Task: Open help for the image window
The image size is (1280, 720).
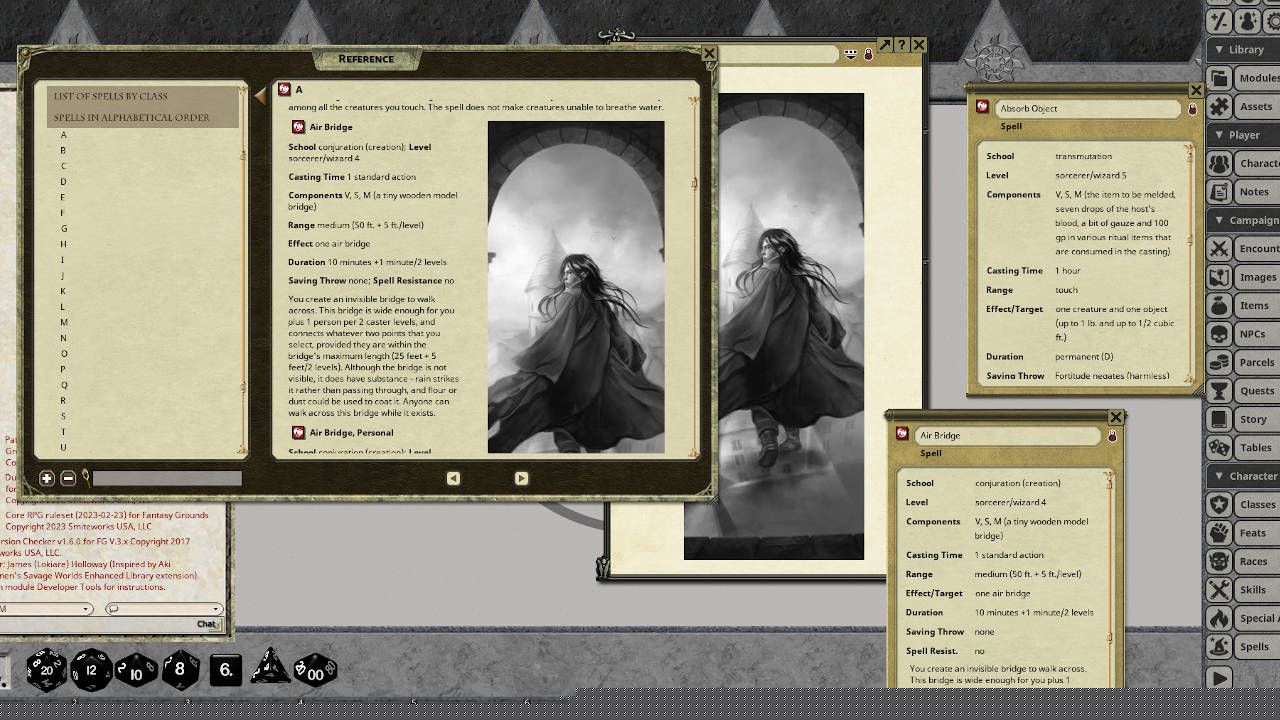Action: pos(901,45)
